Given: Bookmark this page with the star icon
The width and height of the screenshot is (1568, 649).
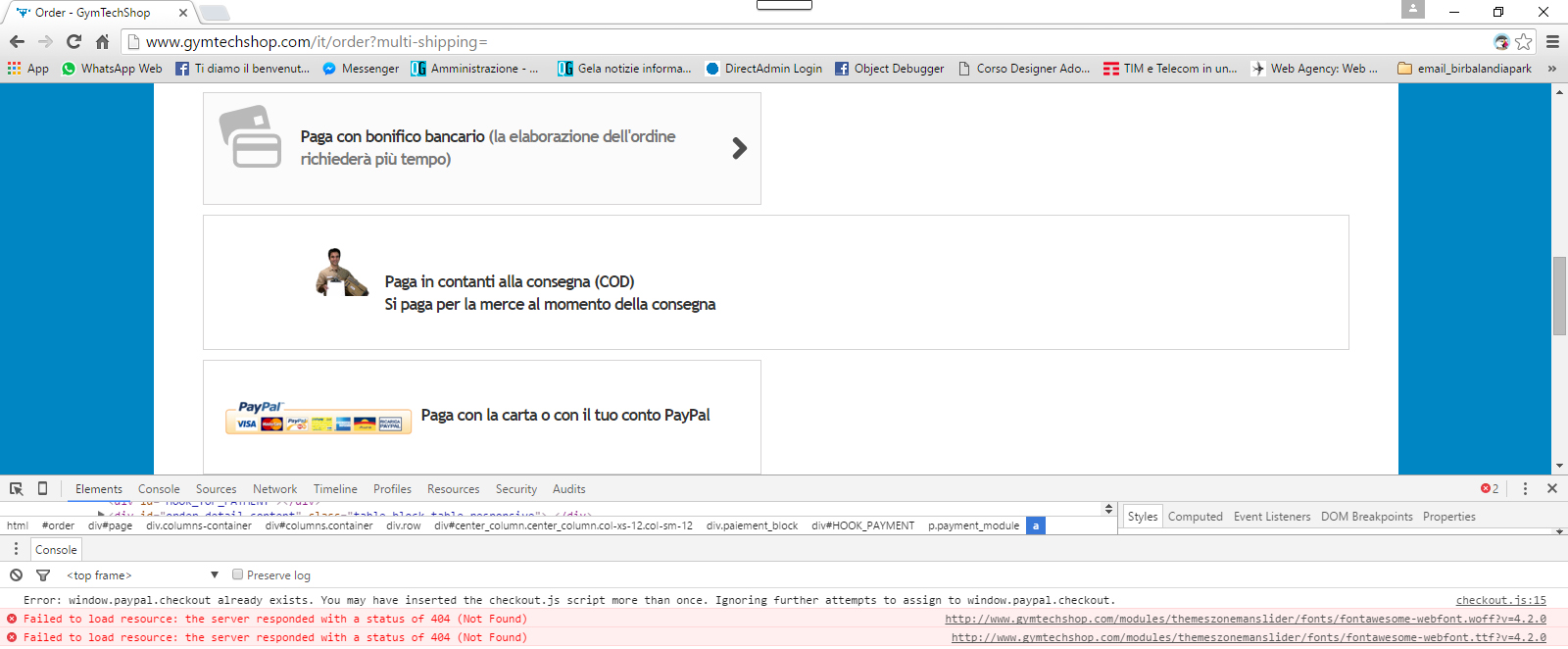Looking at the screenshot, I should (x=1523, y=41).
